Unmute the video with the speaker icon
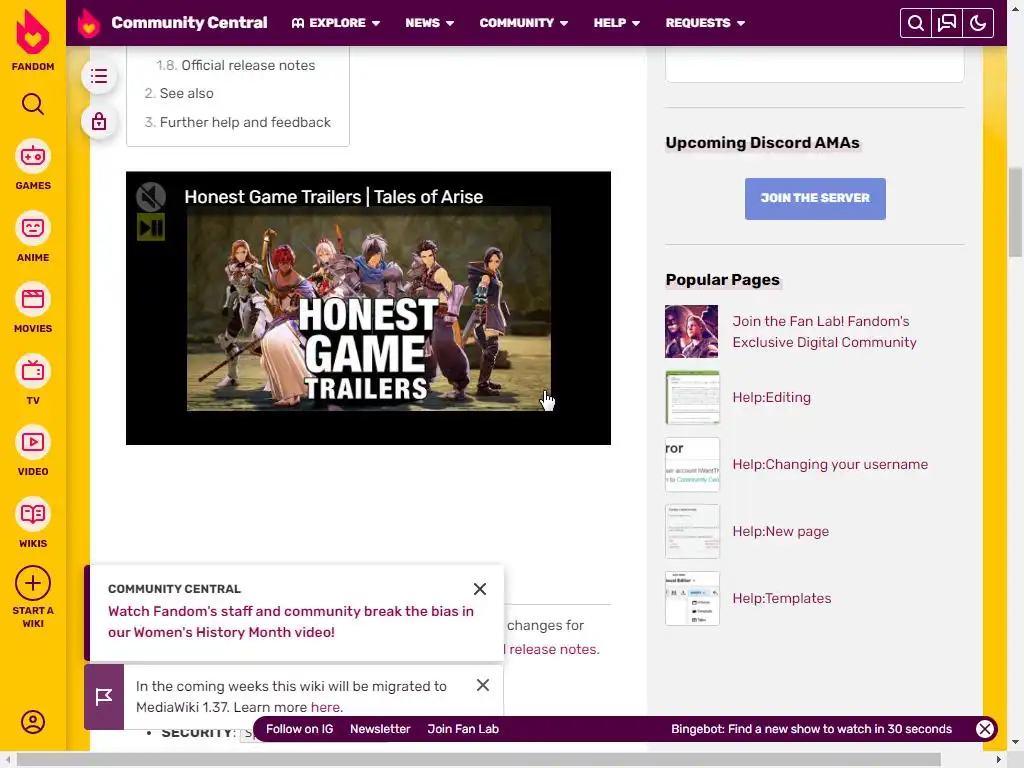1024x768 pixels. 151,197
